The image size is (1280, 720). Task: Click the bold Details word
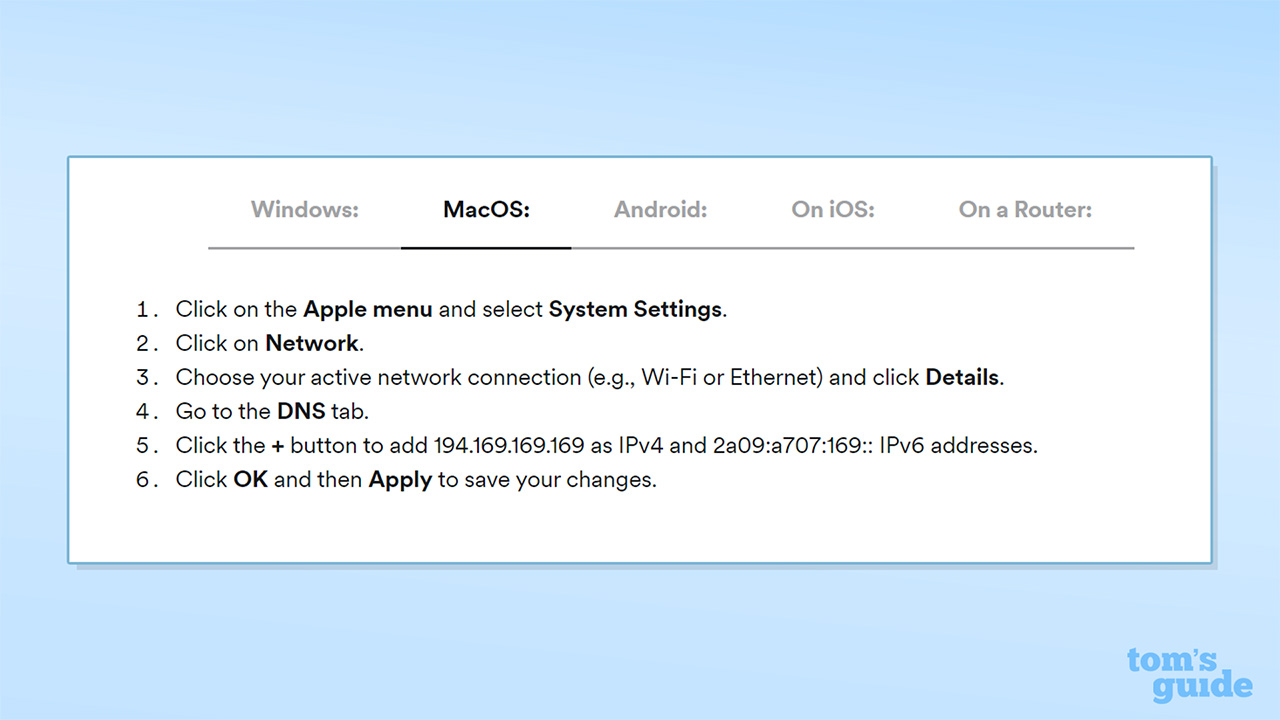(962, 377)
